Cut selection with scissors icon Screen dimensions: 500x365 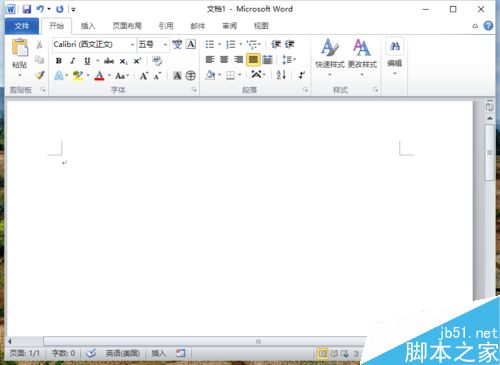tap(39, 44)
